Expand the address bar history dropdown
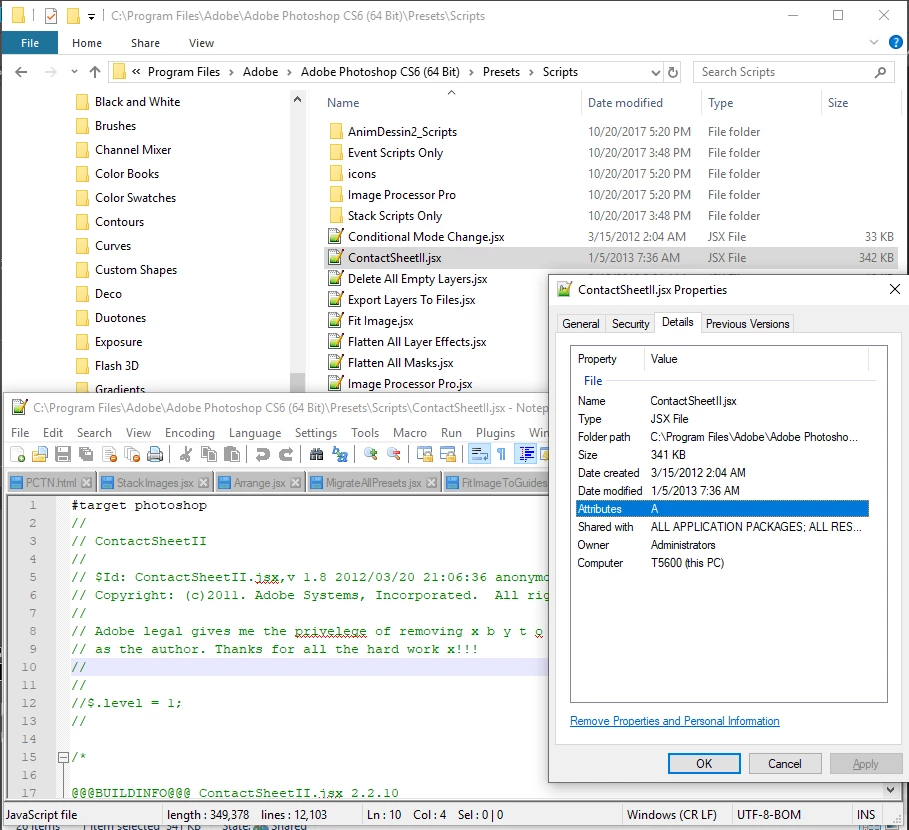 [x=656, y=72]
